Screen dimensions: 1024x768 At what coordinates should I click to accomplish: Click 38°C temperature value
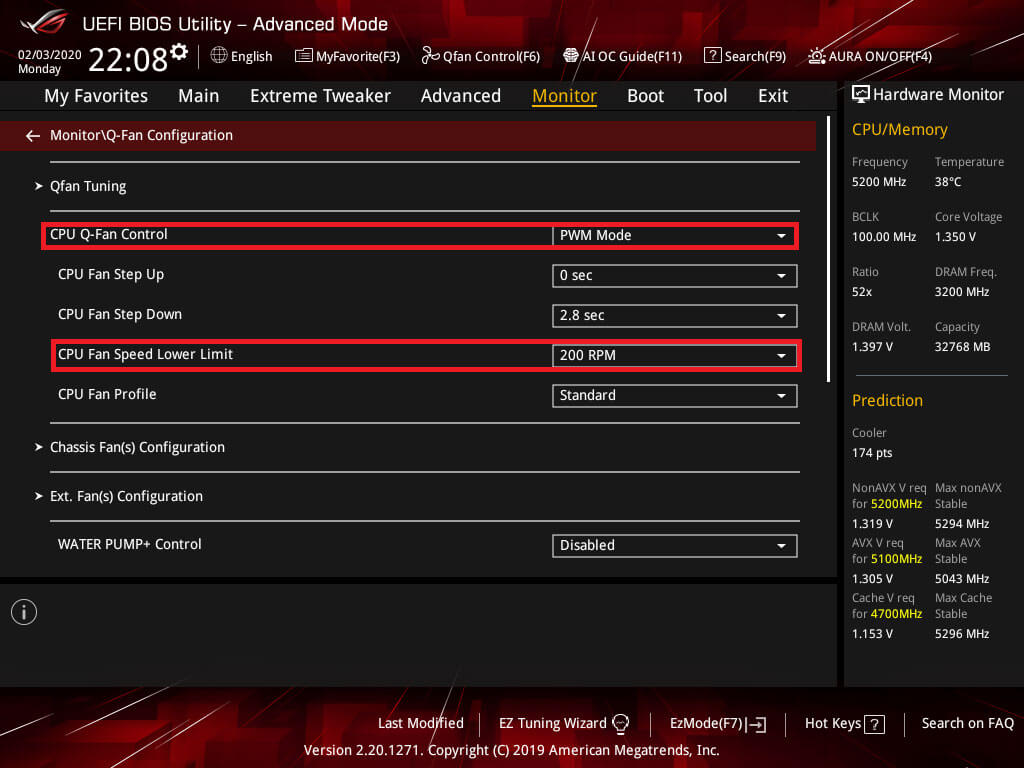click(948, 182)
